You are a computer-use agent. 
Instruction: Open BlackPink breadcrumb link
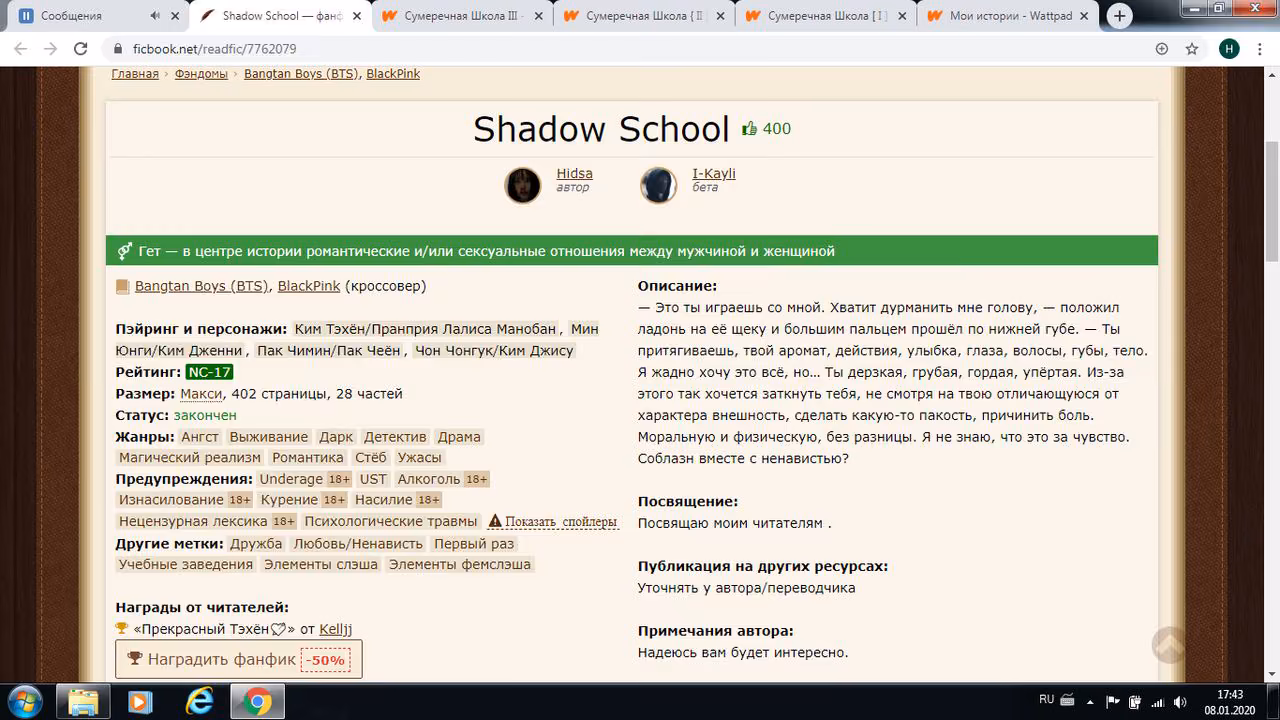[x=393, y=74]
